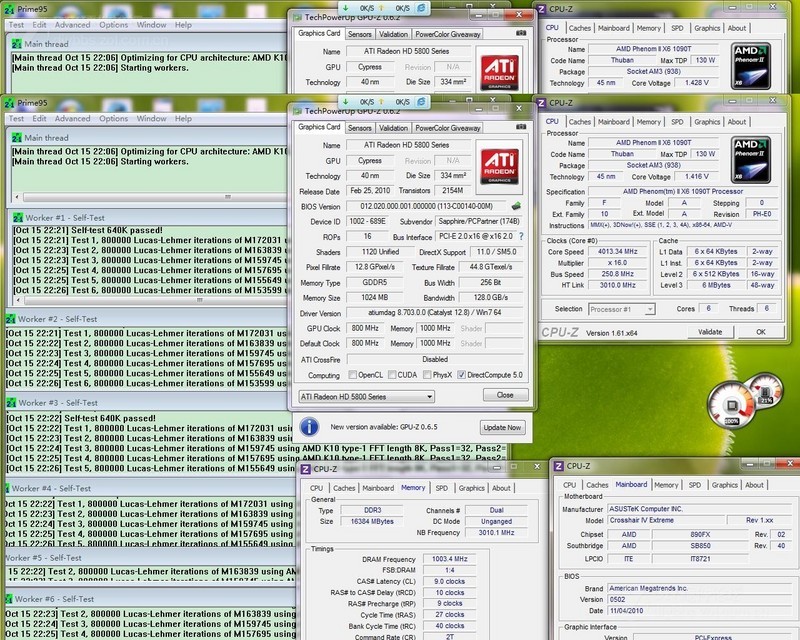
Task: Click the camera screenshot icon in GPU-Z showing BIOS Version
Action: click(x=521, y=127)
